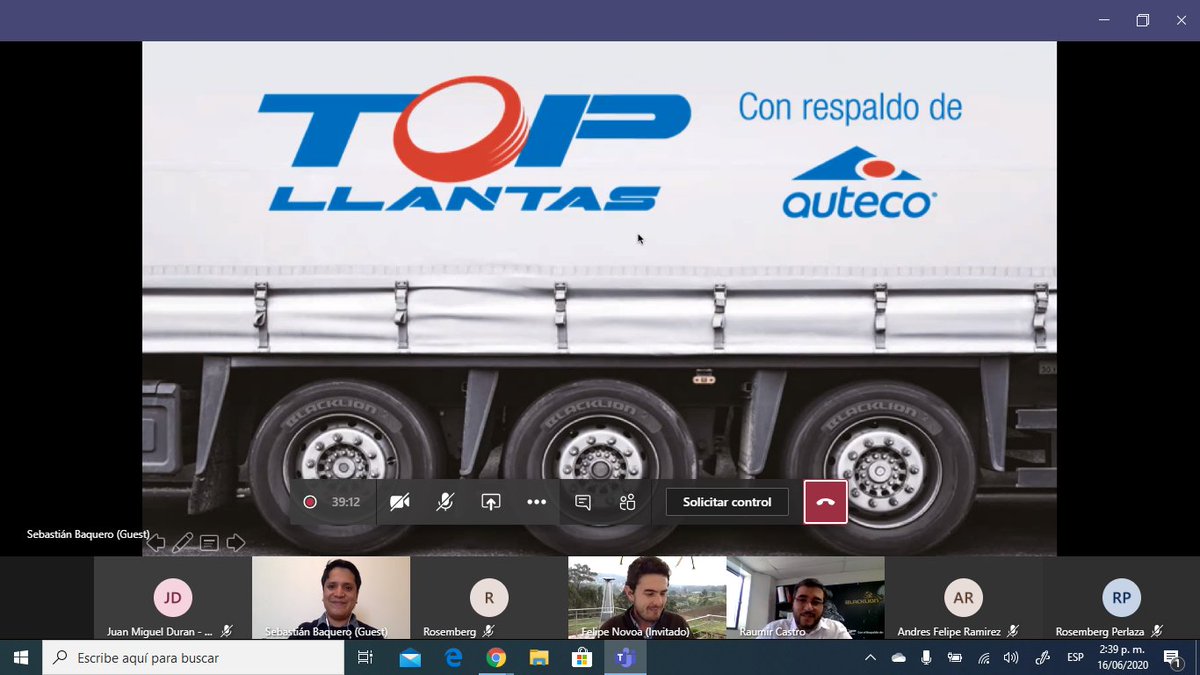Open the more actions ellipsis menu

[x=537, y=502]
